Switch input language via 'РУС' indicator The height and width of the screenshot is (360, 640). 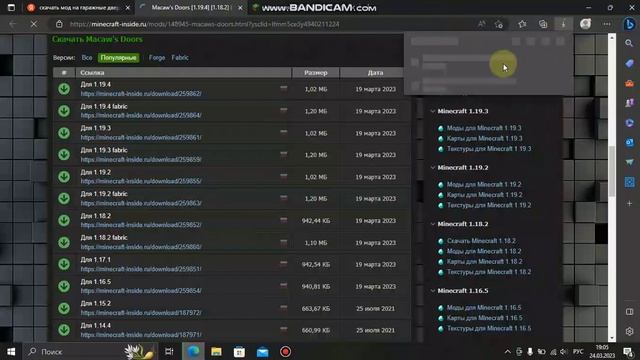coord(578,351)
